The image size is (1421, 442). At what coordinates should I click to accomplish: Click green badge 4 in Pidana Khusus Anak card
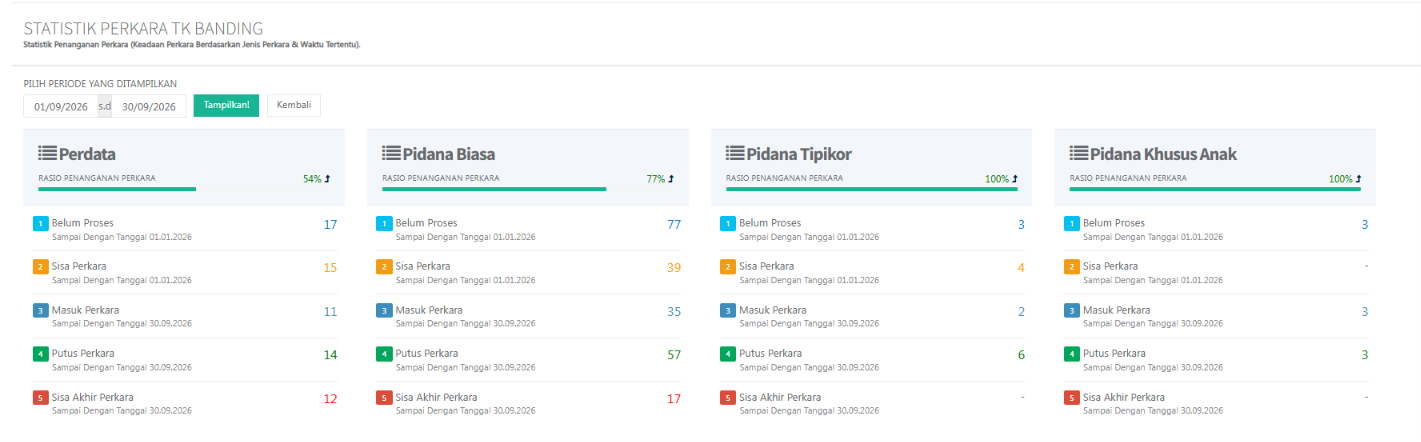tap(1072, 354)
